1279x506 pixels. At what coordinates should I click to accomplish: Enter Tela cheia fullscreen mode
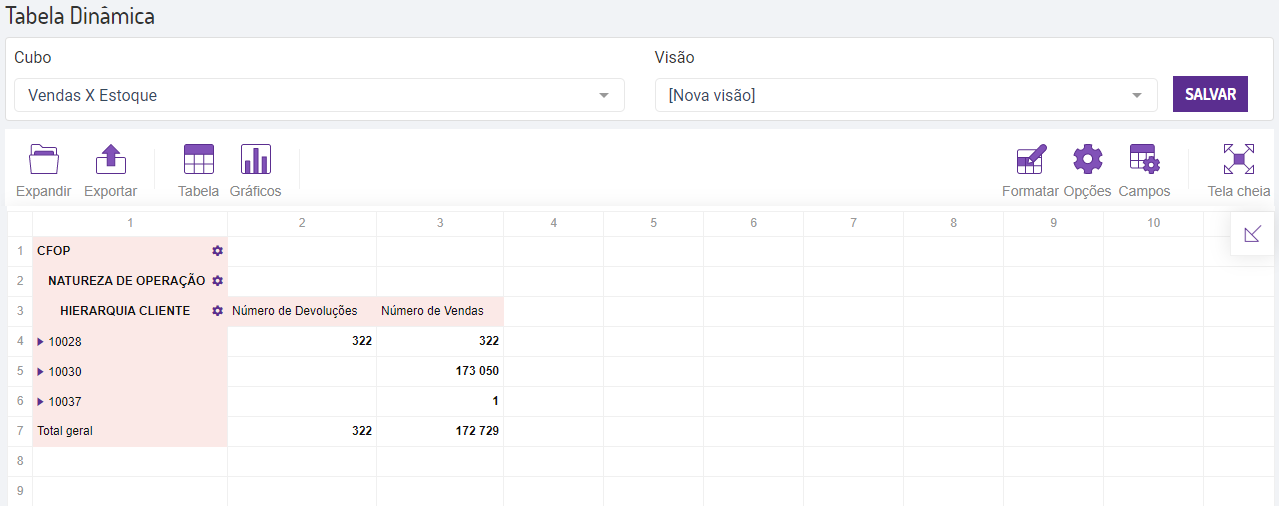(1238, 160)
